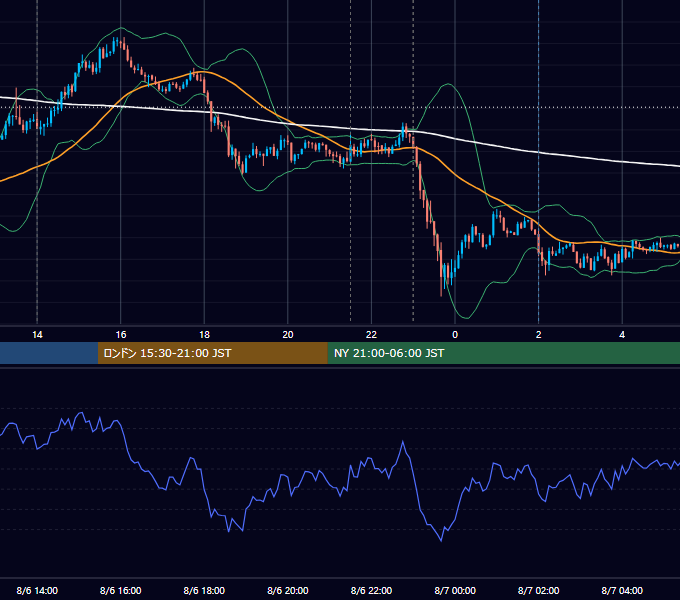Viewport: 680px width, 600px height.
Task: Click hour label 2 on price chart axis
Action: 539,335
